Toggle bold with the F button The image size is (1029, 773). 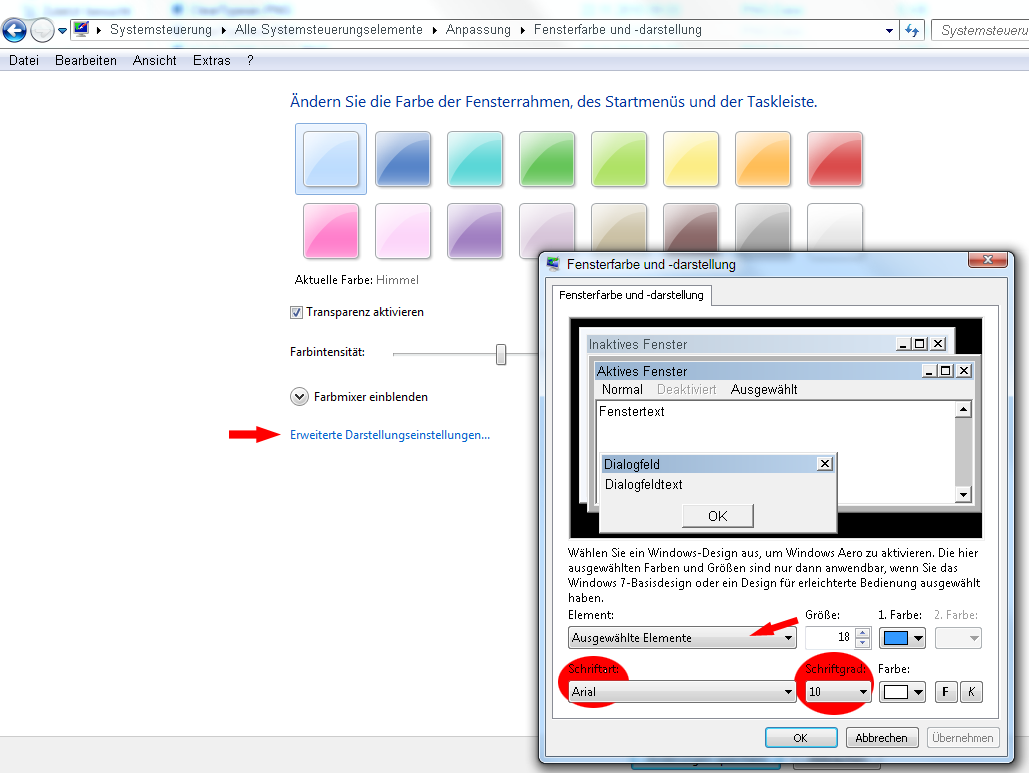tap(946, 692)
